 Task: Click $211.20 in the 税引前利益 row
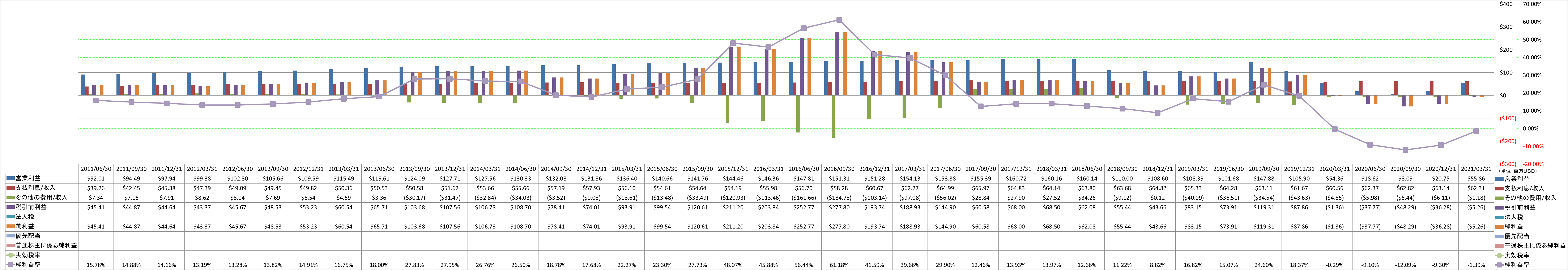[x=733, y=207]
